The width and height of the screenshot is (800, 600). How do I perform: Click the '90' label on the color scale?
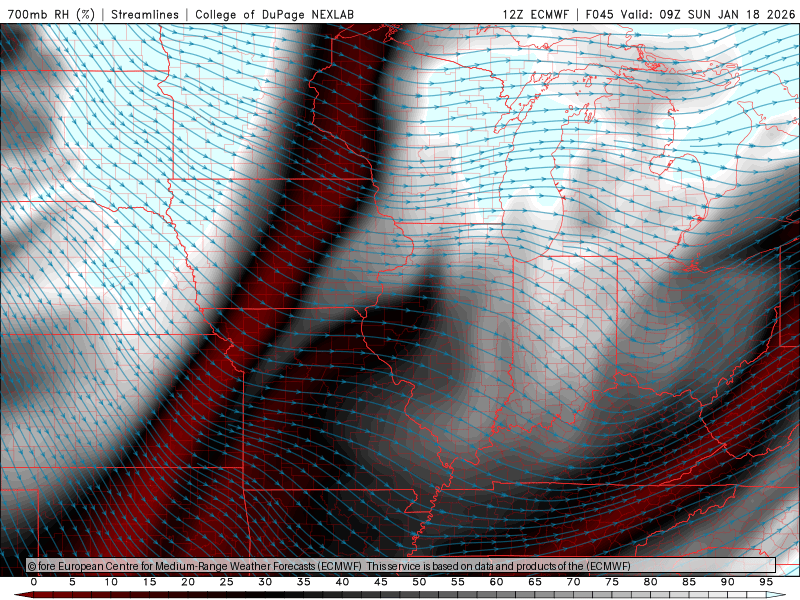[728, 582]
